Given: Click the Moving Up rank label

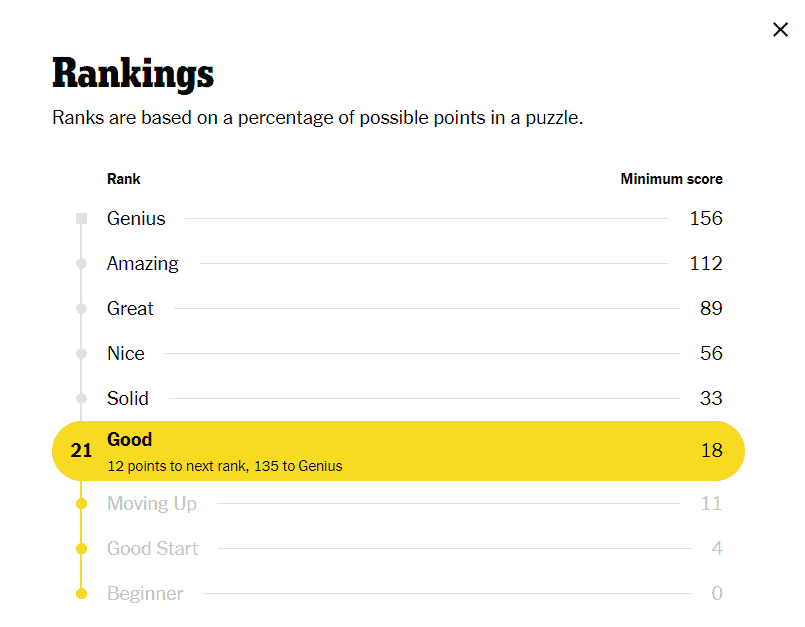Looking at the screenshot, I should pyautogui.click(x=152, y=504).
